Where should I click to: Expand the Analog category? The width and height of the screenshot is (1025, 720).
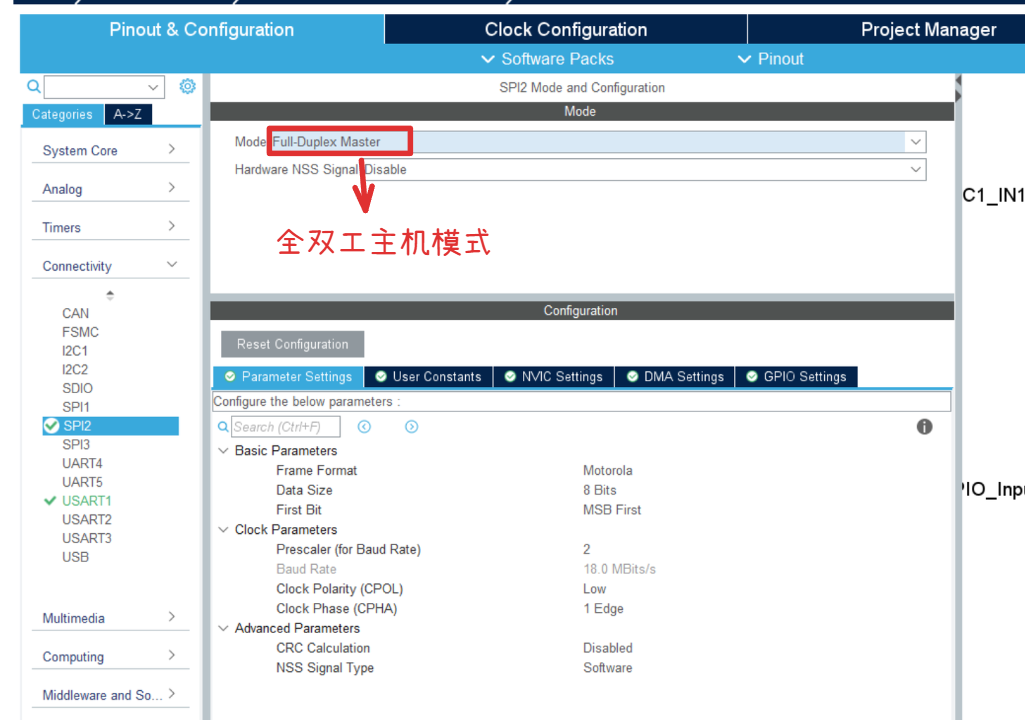110,189
